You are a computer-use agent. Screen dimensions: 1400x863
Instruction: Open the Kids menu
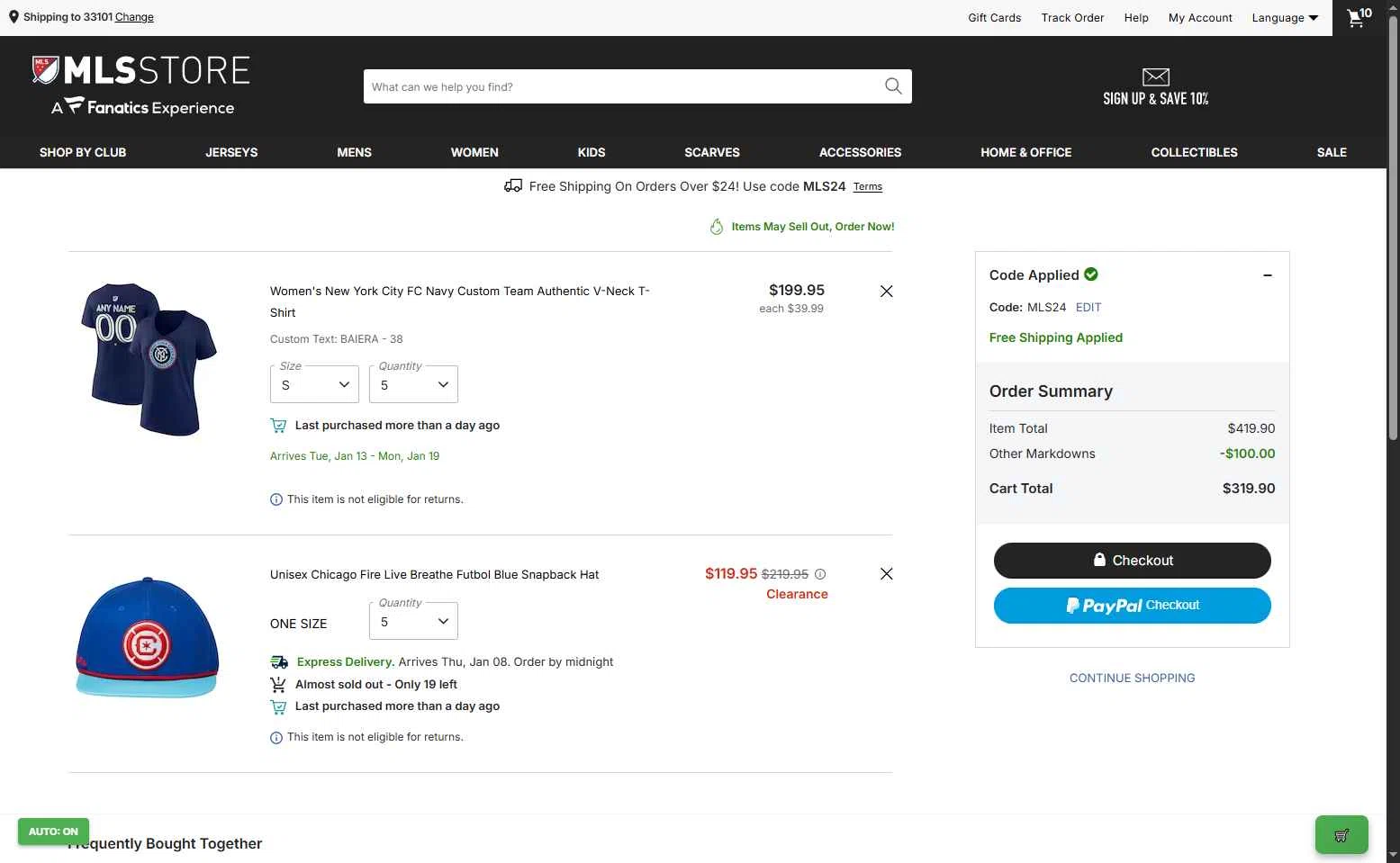pos(592,152)
